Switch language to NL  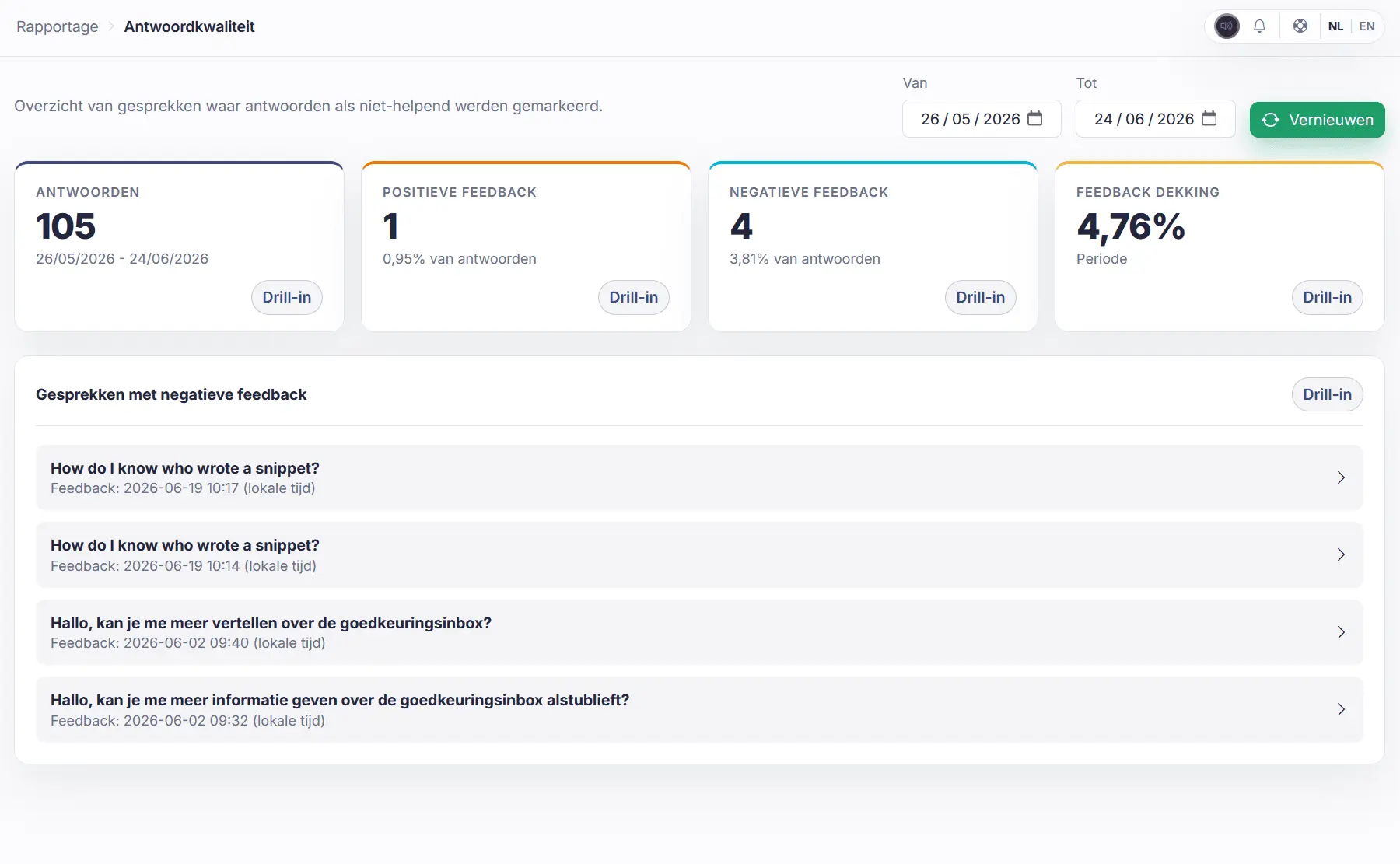point(1335,26)
